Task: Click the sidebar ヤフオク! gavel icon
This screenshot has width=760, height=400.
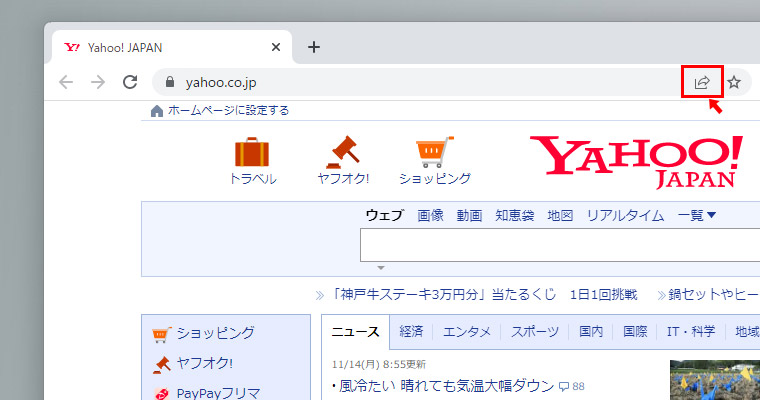Action: (x=161, y=365)
